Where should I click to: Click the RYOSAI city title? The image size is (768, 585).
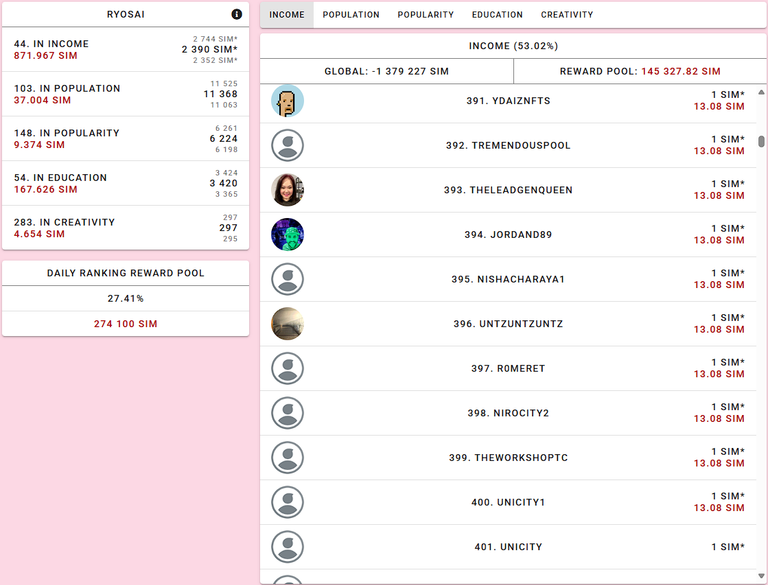pyautogui.click(x=125, y=14)
